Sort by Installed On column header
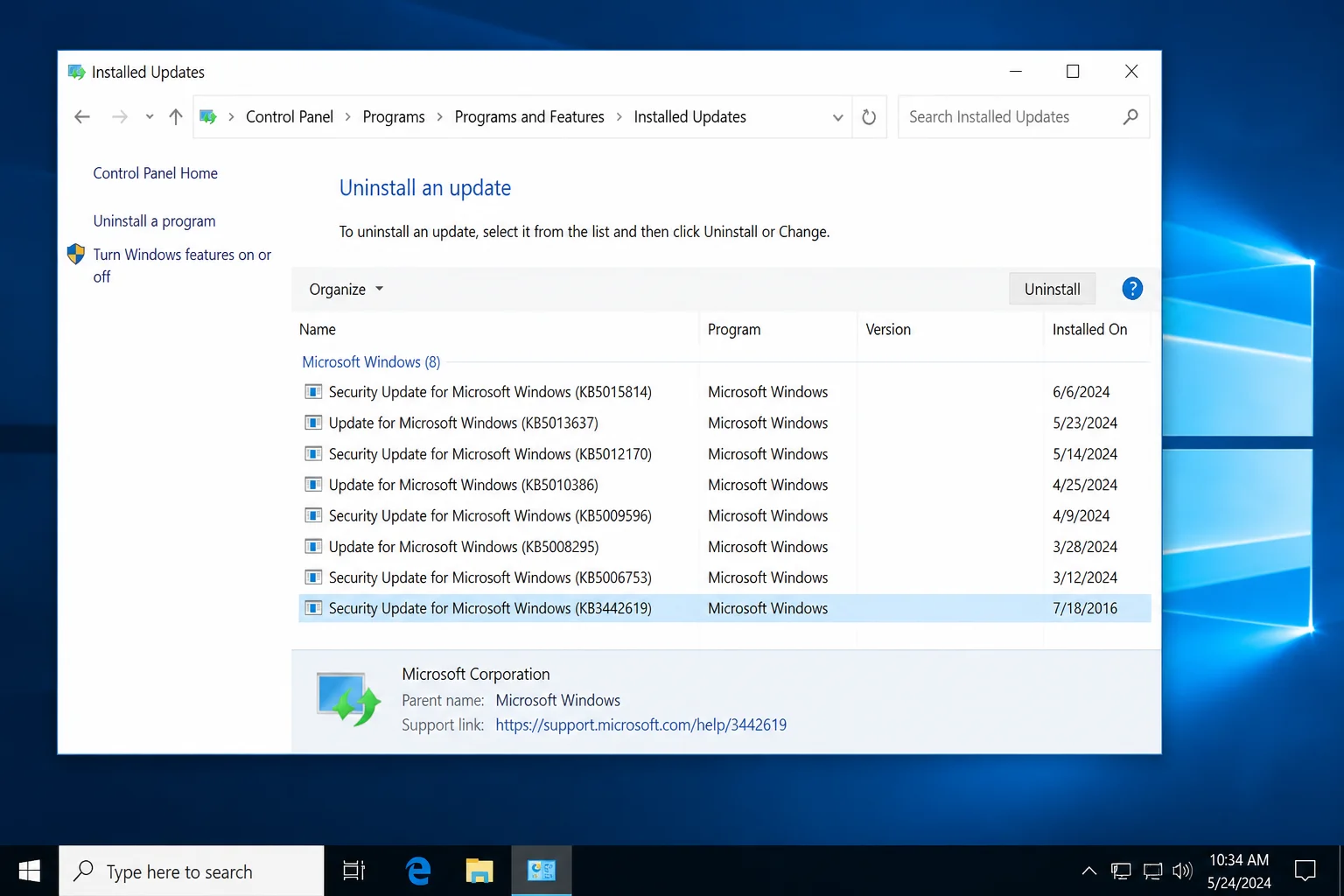This screenshot has height=896, width=1344. click(x=1090, y=330)
